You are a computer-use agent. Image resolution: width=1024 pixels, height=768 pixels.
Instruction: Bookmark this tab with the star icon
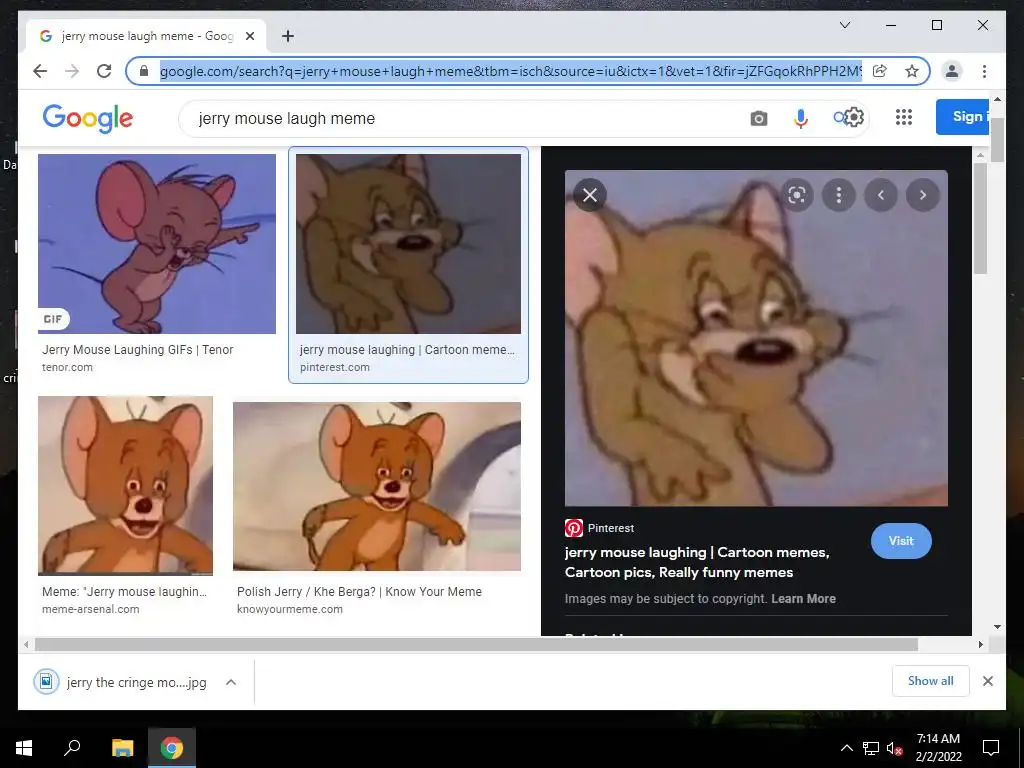[x=912, y=71]
